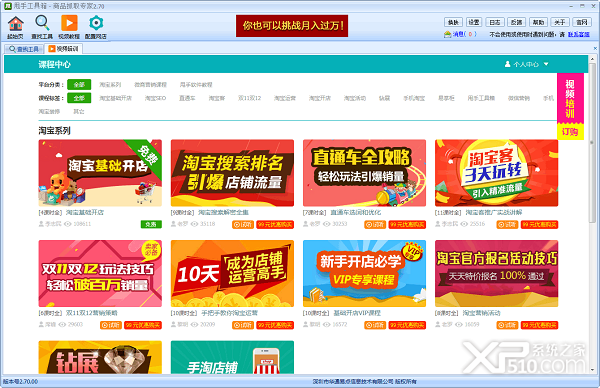Click the 日志 log button
600x388 pixels.
pyautogui.click(x=495, y=22)
